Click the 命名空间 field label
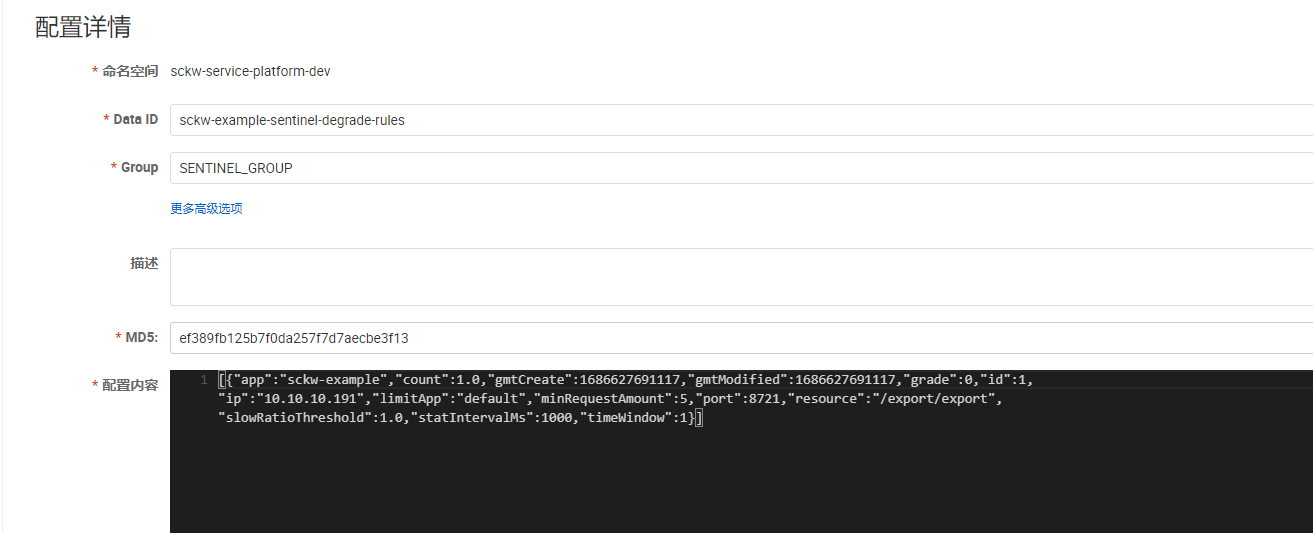The height and width of the screenshot is (533, 1313). pos(130,71)
